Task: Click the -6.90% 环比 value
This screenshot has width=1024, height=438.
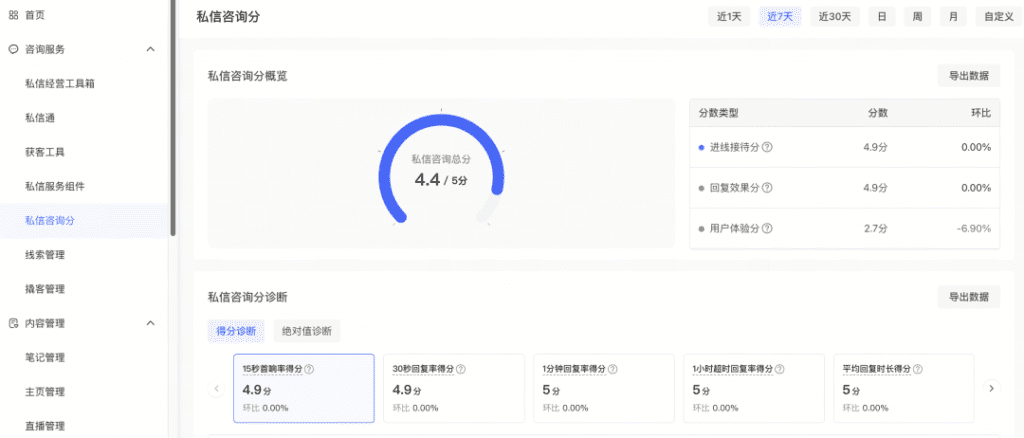Action: click(974, 228)
